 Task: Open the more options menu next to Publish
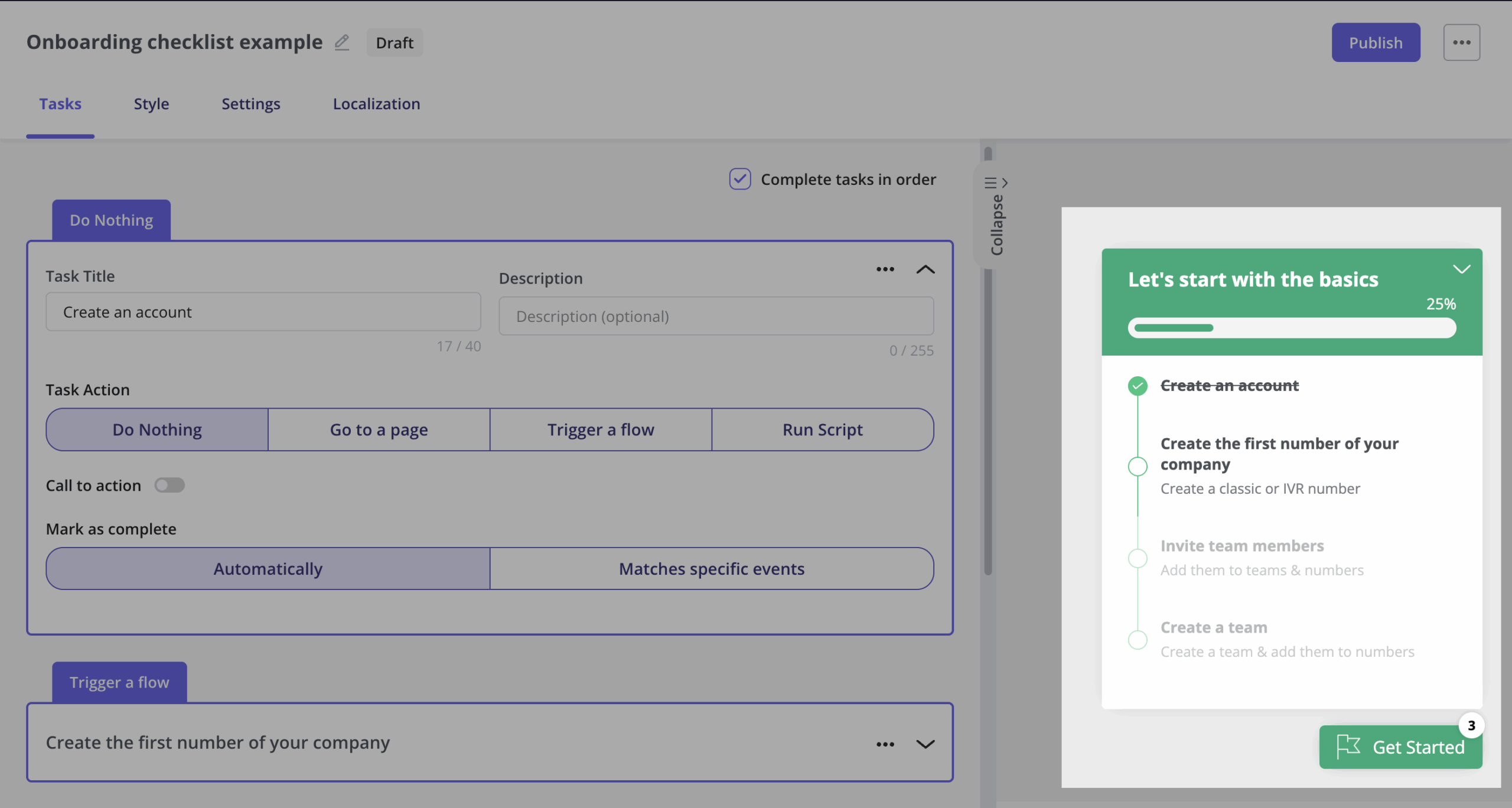(x=1462, y=42)
